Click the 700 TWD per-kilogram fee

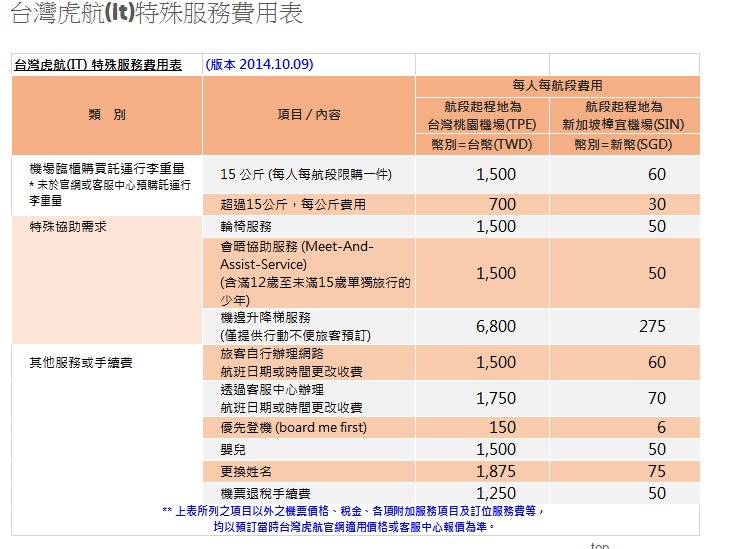click(x=503, y=205)
